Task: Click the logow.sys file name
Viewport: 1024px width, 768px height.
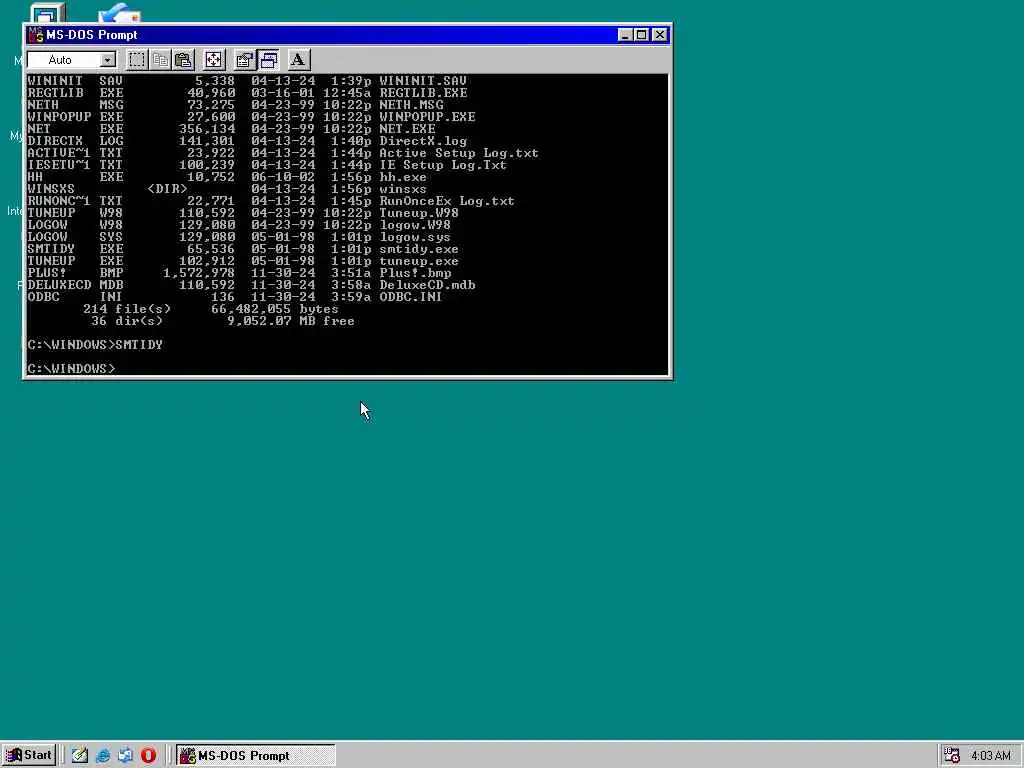Action: point(415,237)
